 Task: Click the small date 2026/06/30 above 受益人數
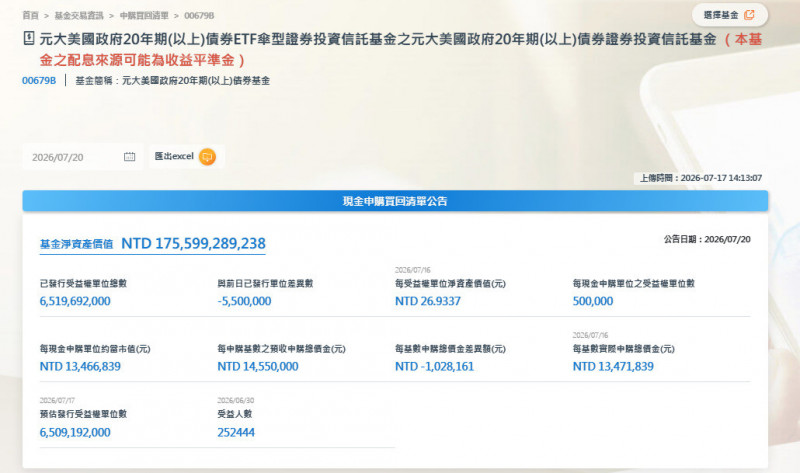[x=235, y=401]
